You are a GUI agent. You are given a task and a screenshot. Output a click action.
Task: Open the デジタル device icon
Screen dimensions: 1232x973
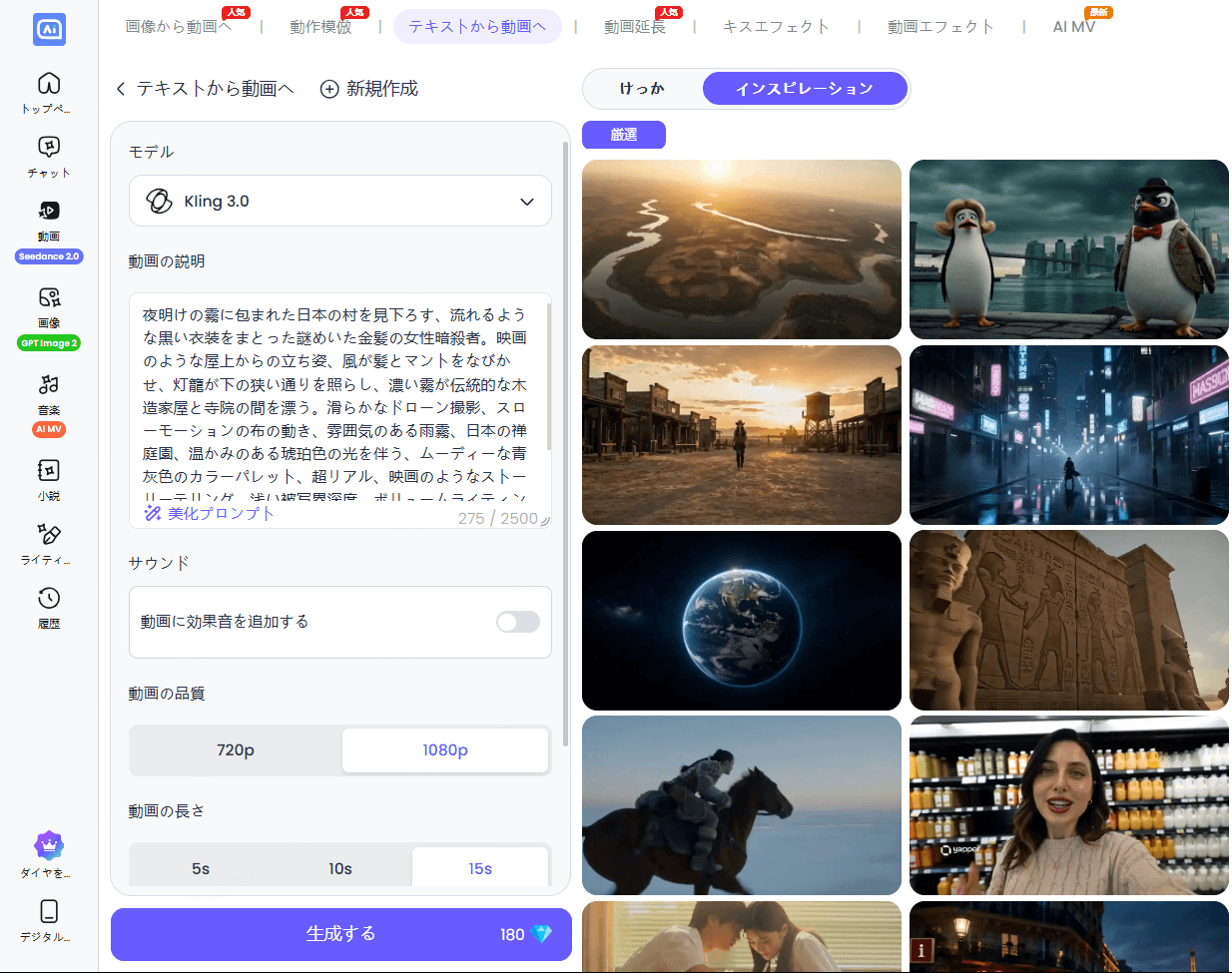pyautogui.click(x=49, y=911)
